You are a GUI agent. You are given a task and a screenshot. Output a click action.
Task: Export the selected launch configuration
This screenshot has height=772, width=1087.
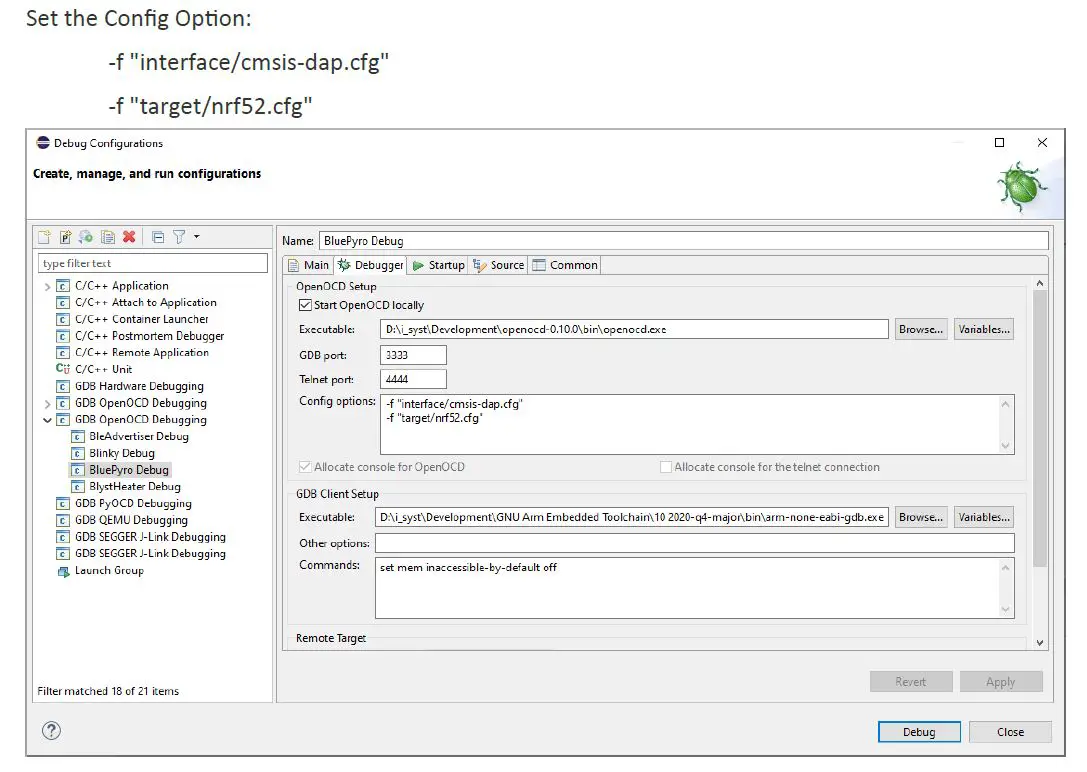[x=86, y=237]
